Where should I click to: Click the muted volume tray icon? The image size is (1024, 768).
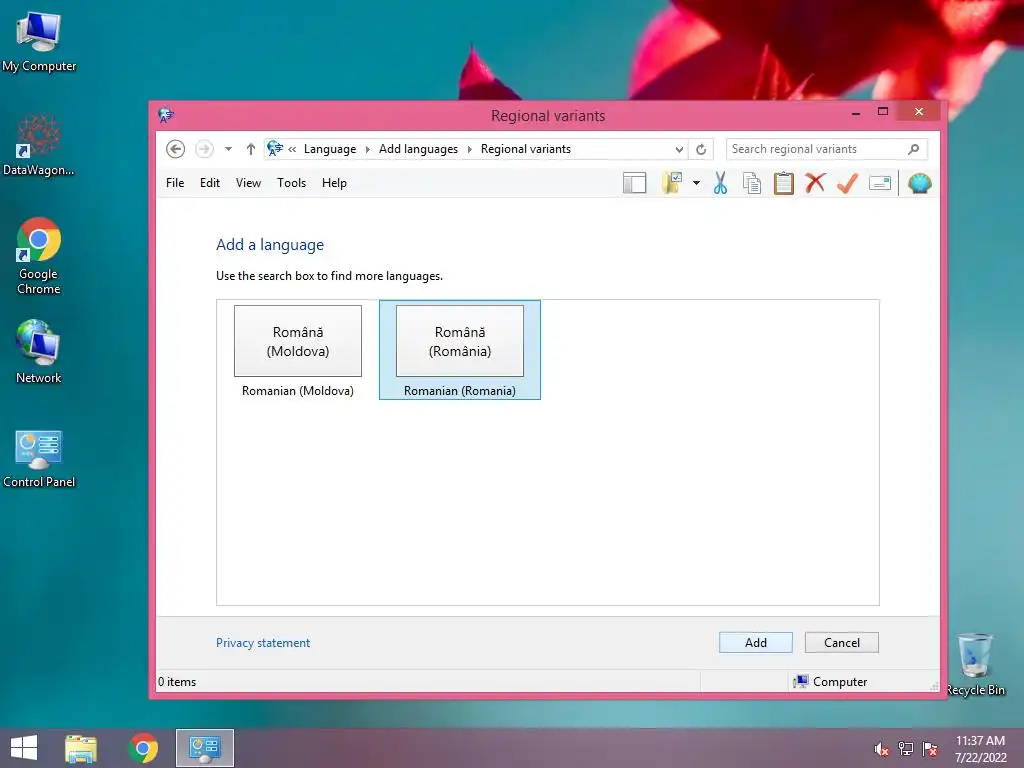tap(881, 749)
